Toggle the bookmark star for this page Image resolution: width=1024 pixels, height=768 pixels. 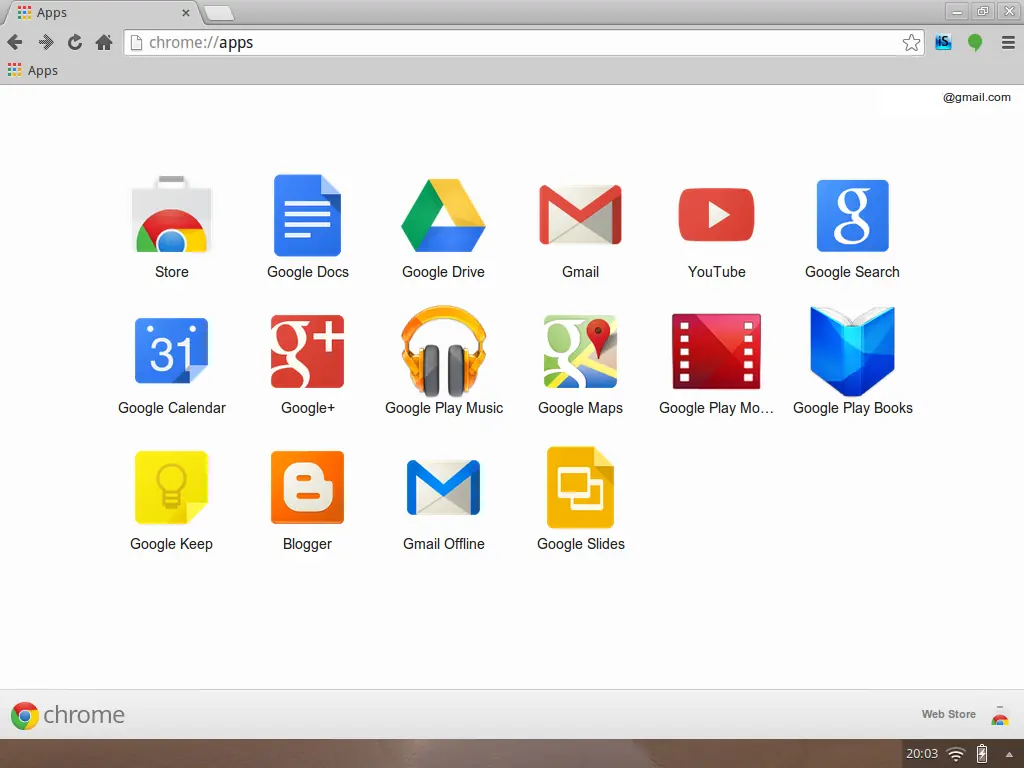(911, 43)
